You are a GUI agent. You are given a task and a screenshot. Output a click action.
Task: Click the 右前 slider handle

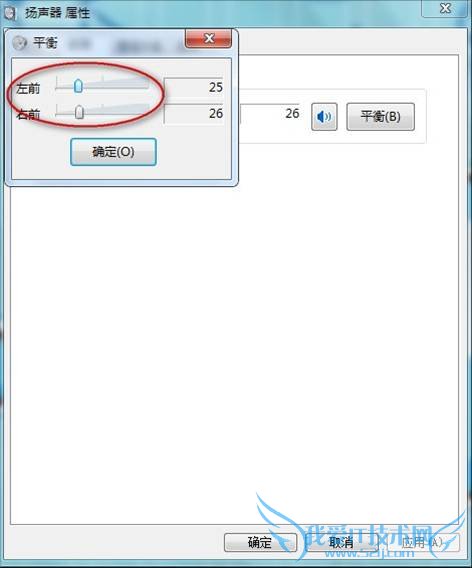coord(79,112)
